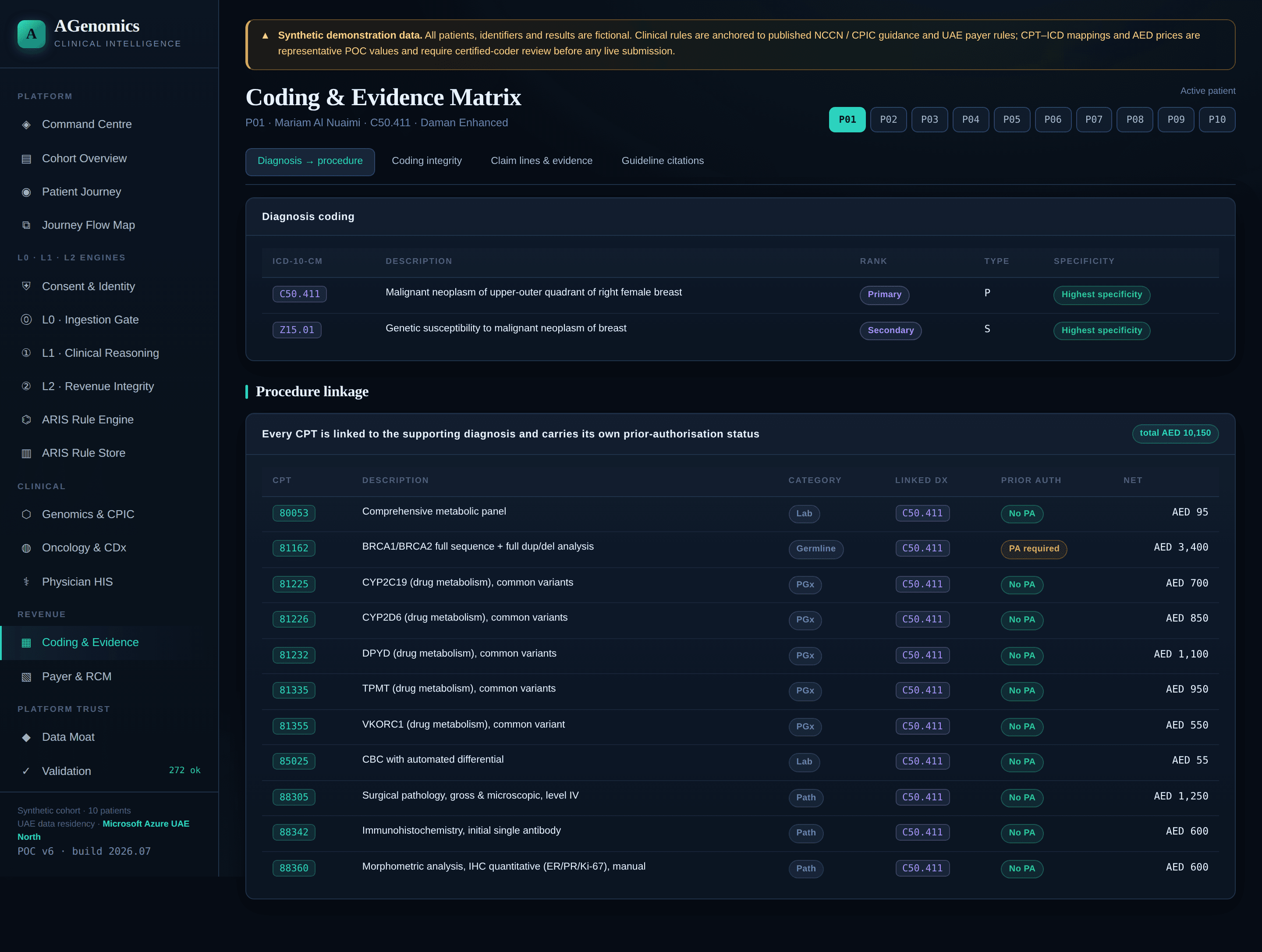
Task: Click the Highest specificity badge for Z15.01
Action: pyautogui.click(x=1102, y=330)
